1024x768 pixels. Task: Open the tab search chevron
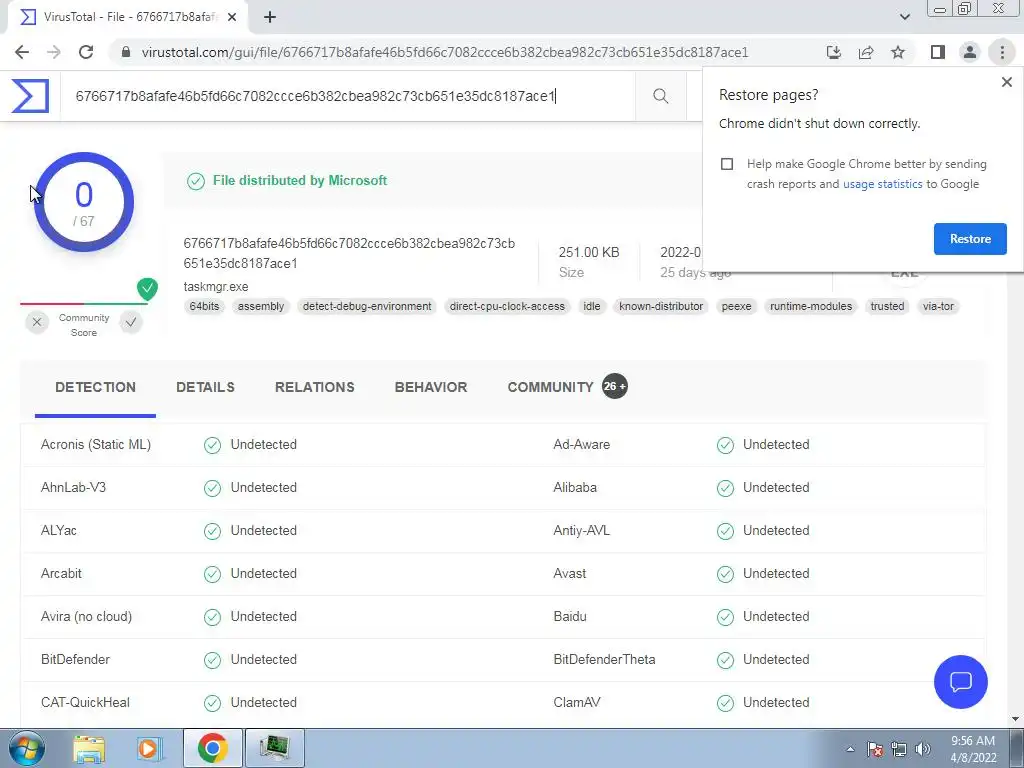(904, 17)
